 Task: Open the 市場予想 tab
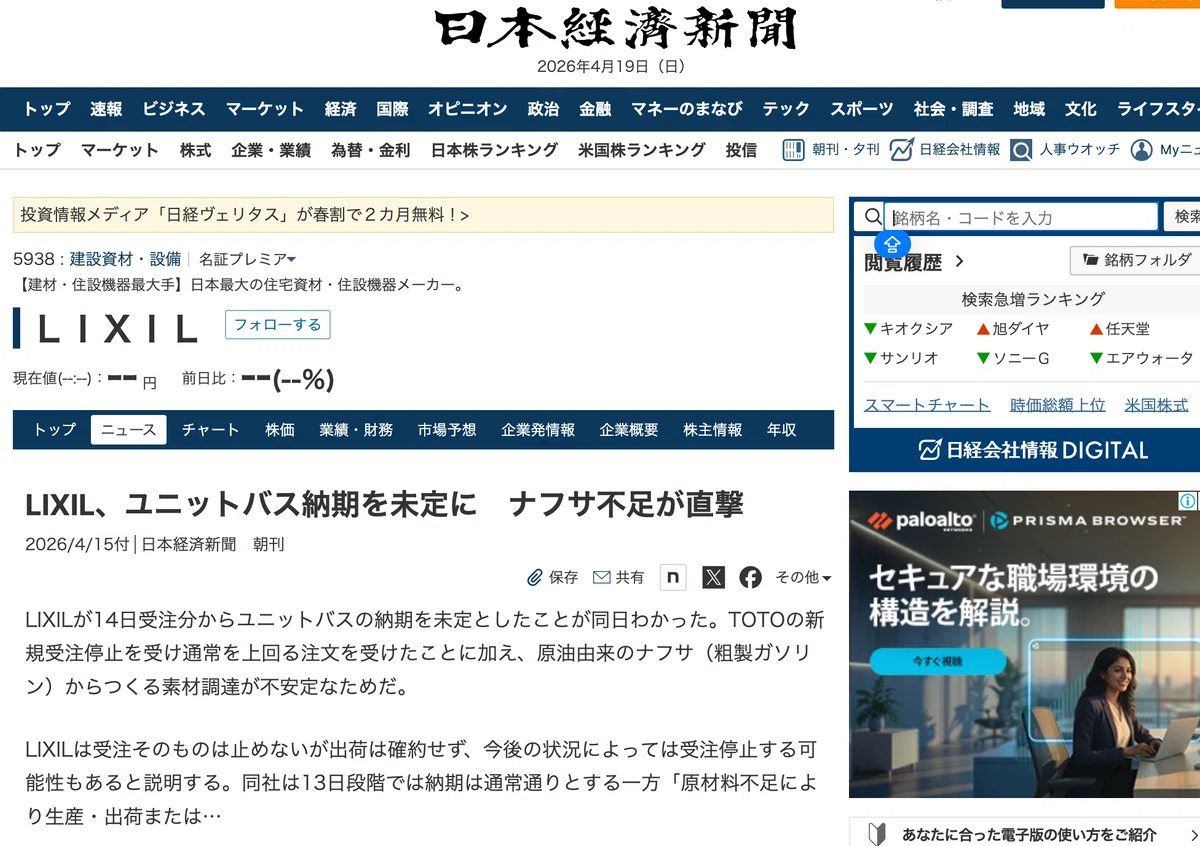[447, 430]
